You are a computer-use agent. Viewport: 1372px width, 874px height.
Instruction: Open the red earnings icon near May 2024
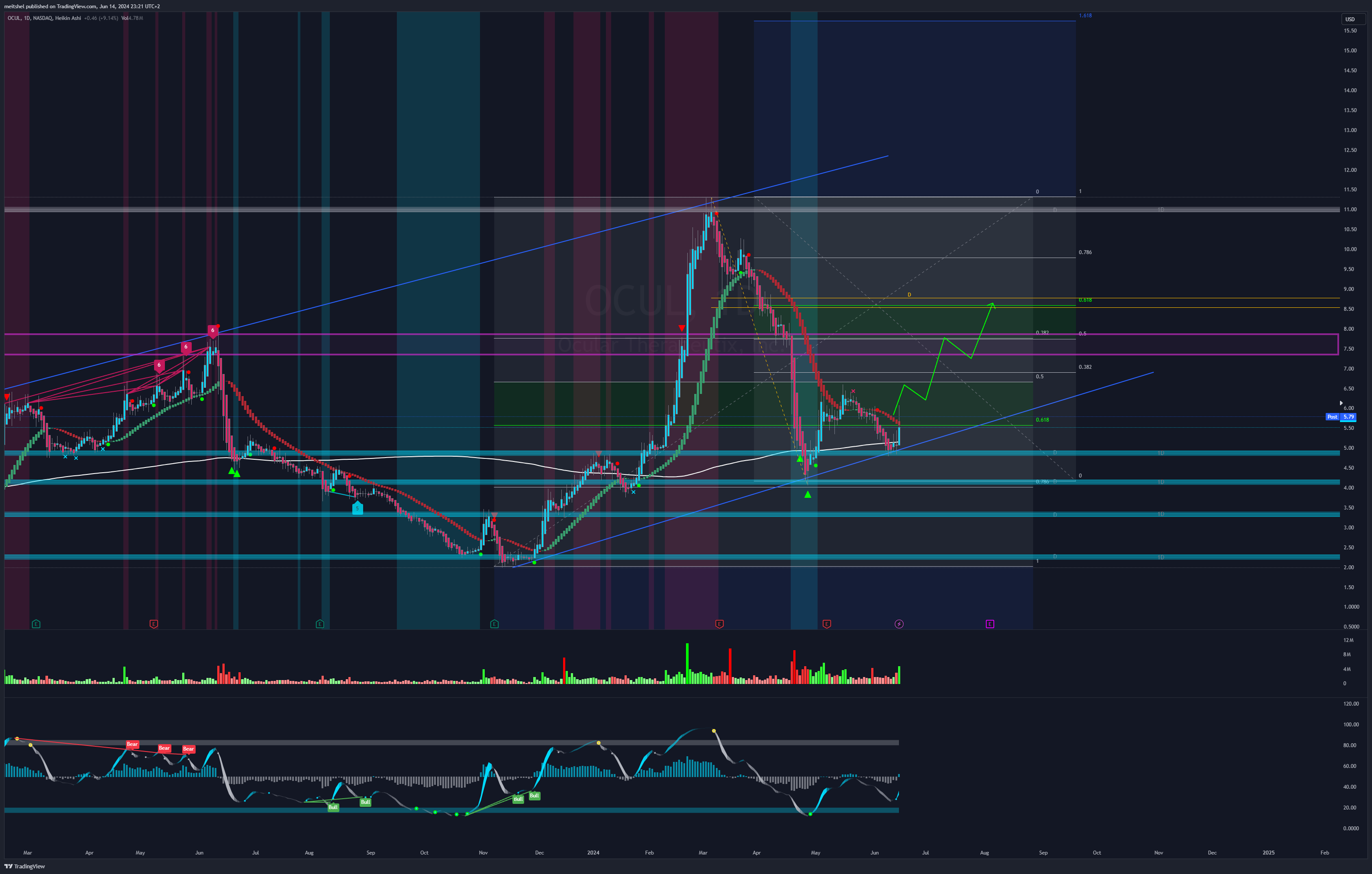[826, 624]
